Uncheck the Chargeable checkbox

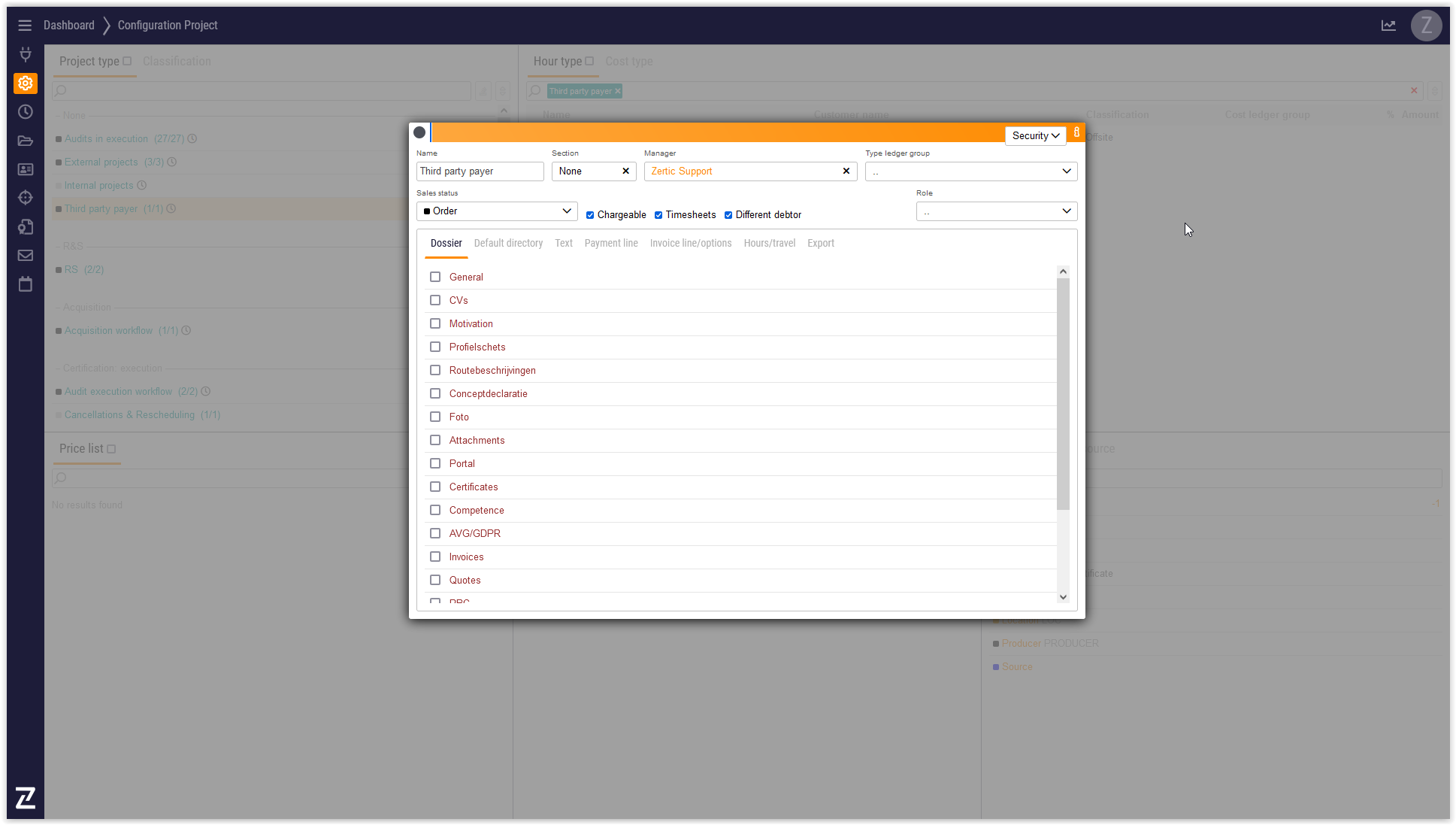[x=590, y=215]
